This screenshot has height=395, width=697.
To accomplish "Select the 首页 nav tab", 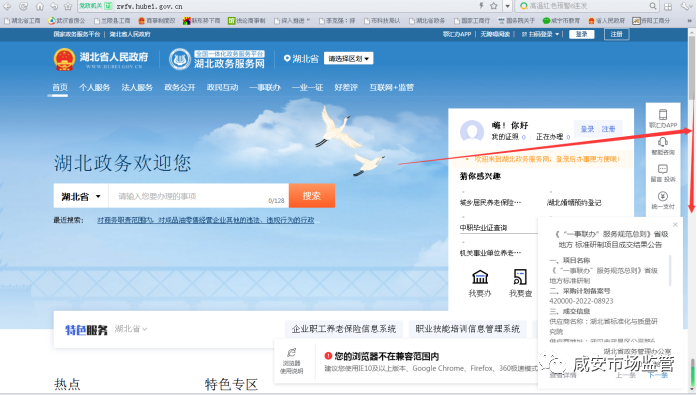I will [x=60, y=87].
